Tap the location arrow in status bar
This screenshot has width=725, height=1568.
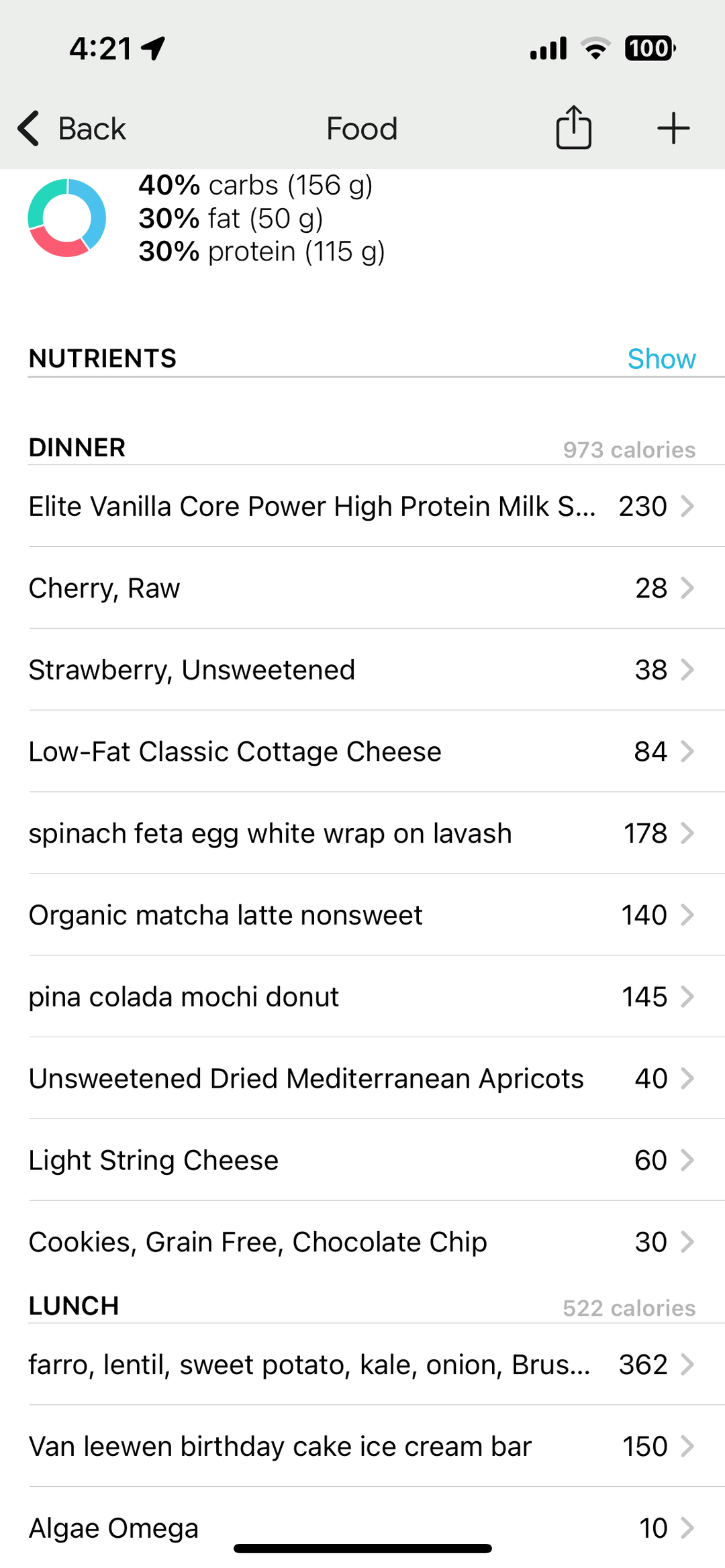click(x=154, y=48)
